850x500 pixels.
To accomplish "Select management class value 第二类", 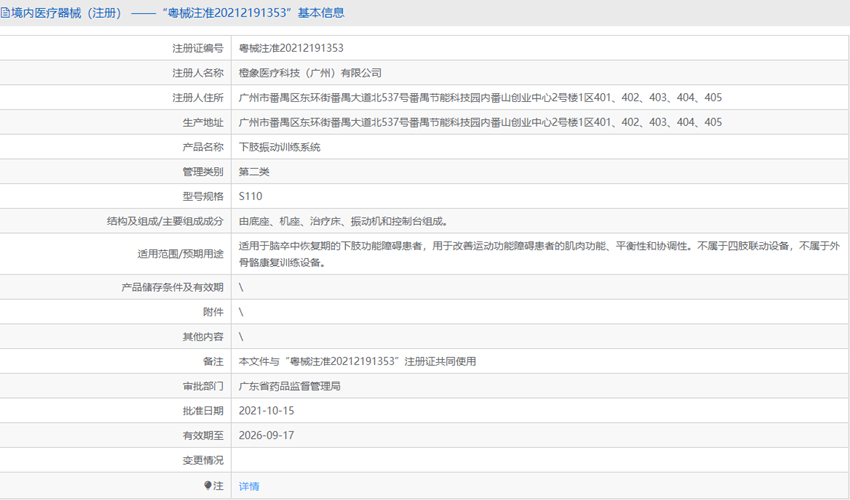I will (x=254, y=172).
